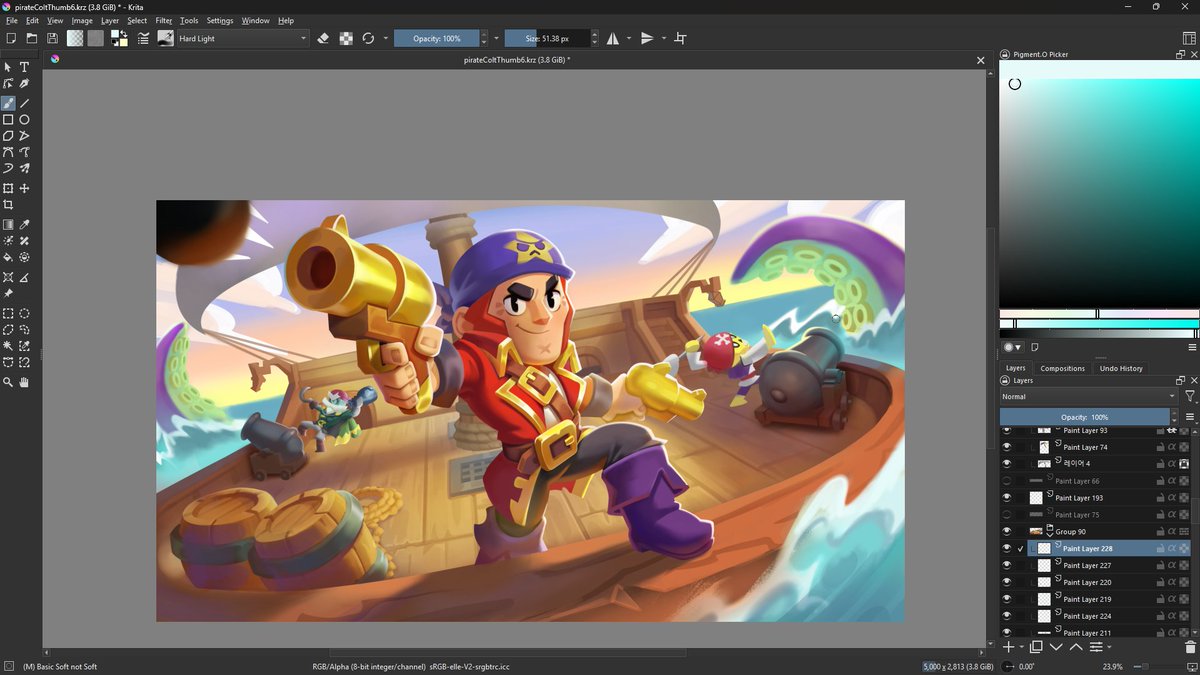The height and width of the screenshot is (675, 1200).
Task: Select the Gradient tool in toolbox
Action: point(8,225)
